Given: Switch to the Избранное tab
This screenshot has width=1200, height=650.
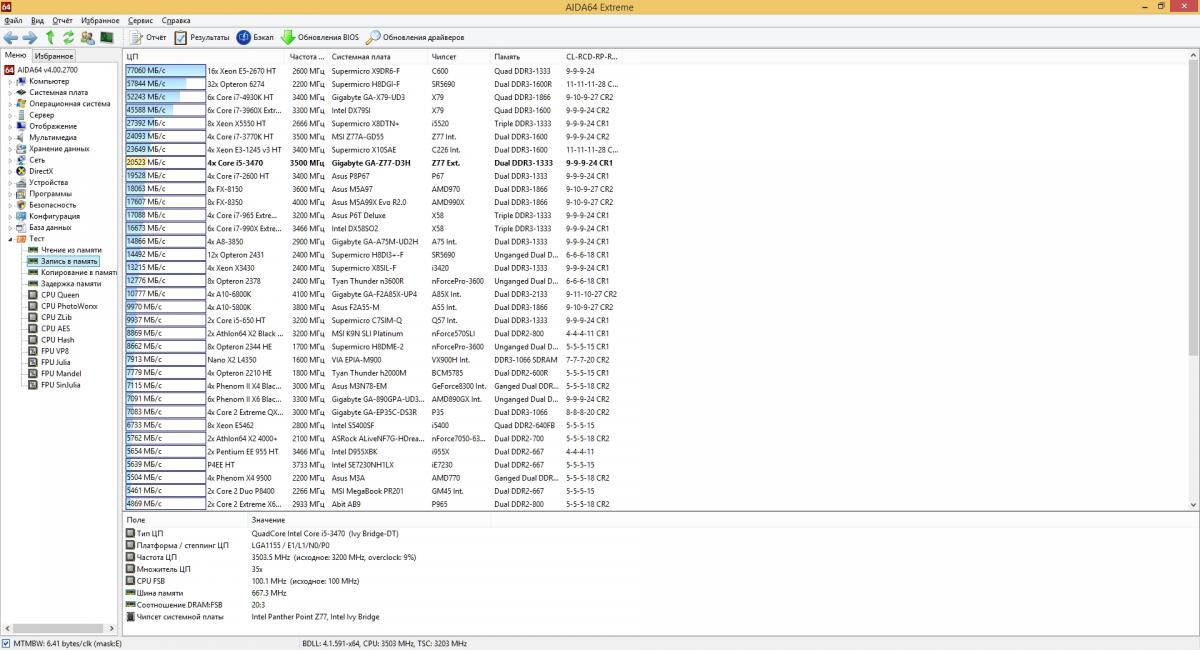Looking at the screenshot, I should coord(53,56).
